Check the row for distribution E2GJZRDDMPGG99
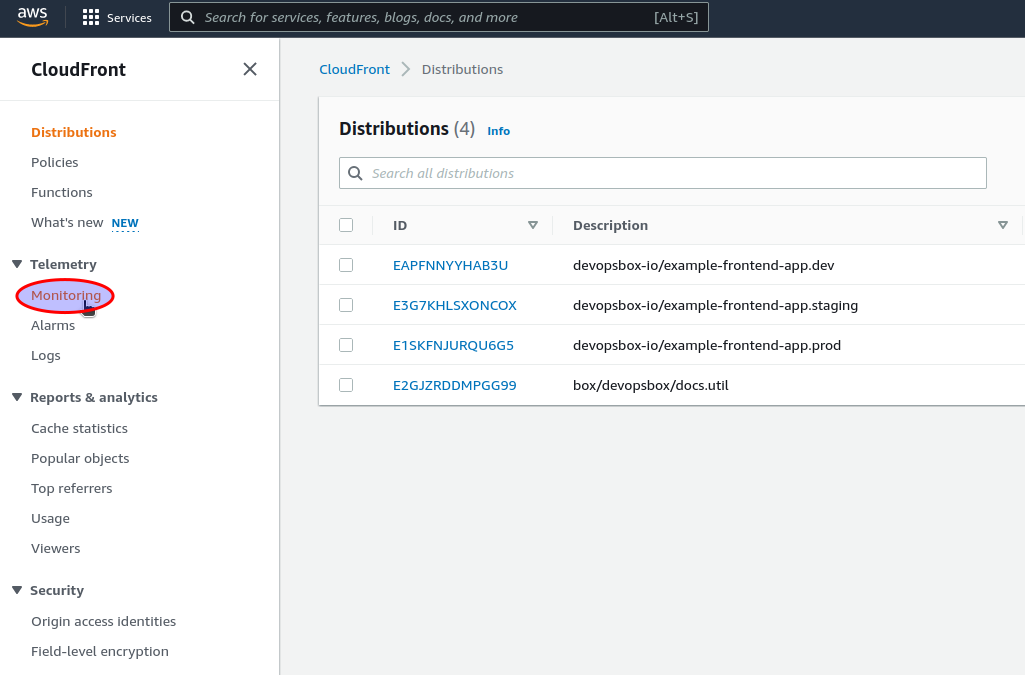The width and height of the screenshot is (1025, 675). 345,384
